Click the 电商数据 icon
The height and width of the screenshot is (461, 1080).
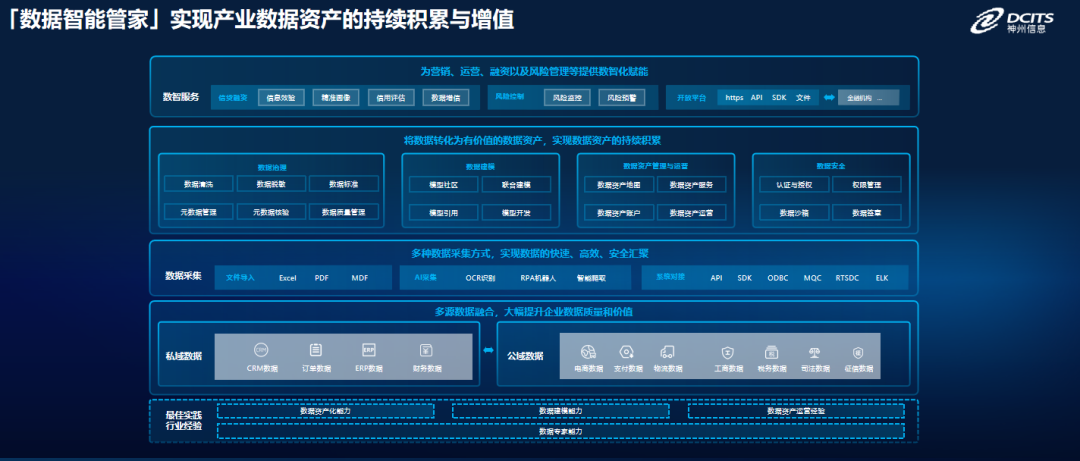pos(588,351)
